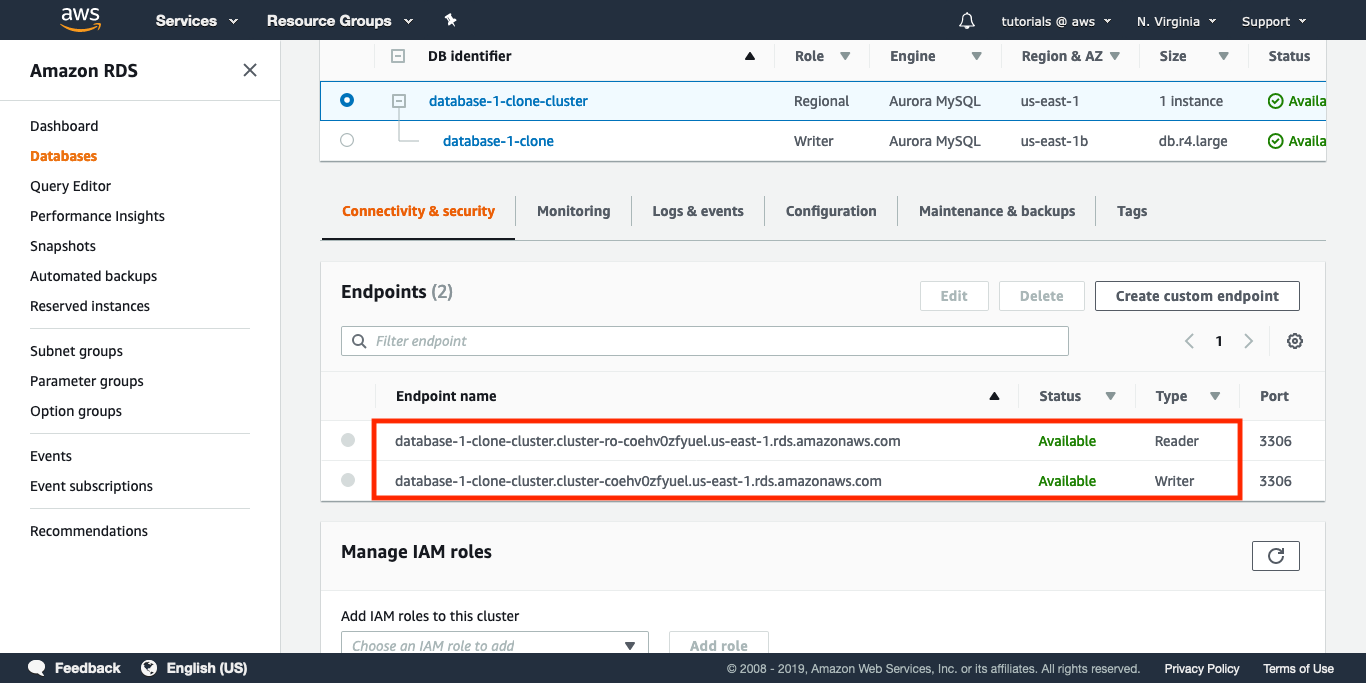Open endpoints table settings gear

(x=1295, y=341)
